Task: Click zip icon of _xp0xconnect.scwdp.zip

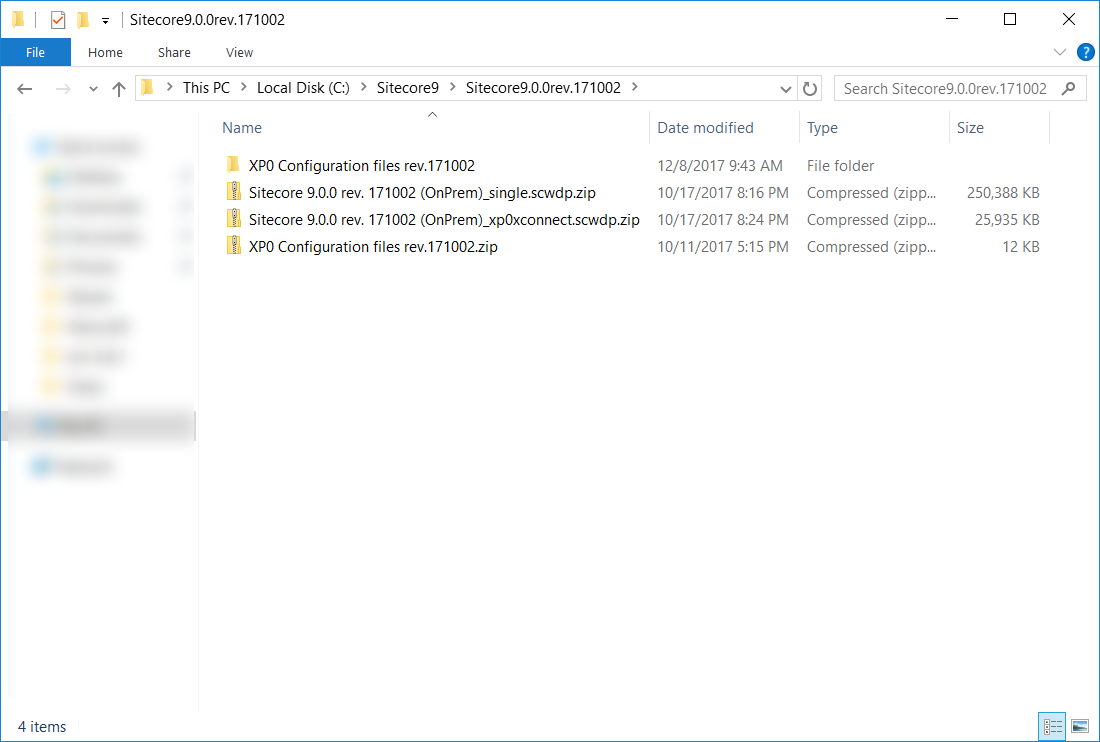Action: [x=234, y=219]
